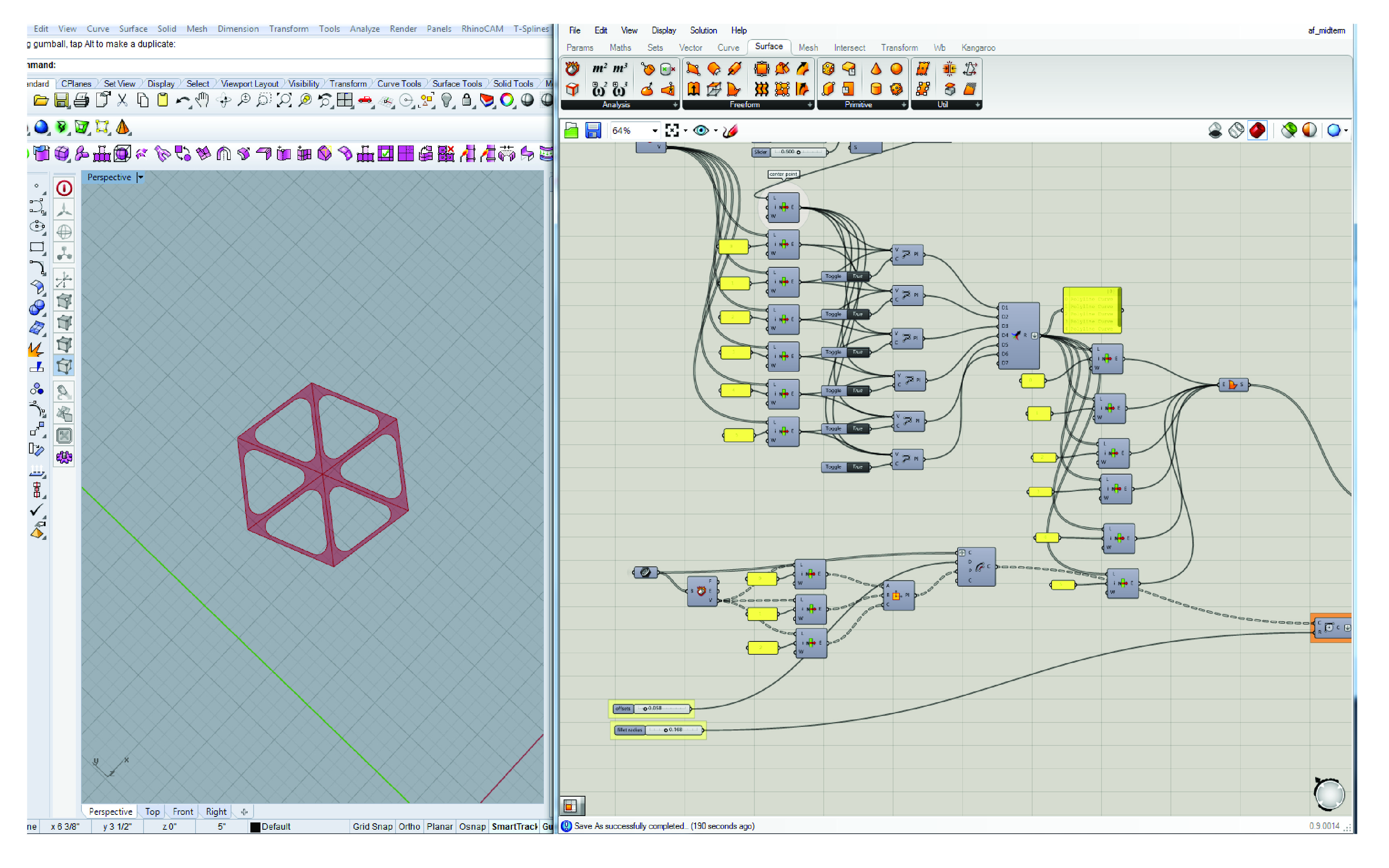The width and height of the screenshot is (1389, 868).
Task: Click the shaded red preview mode icon
Action: (1257, 131)
